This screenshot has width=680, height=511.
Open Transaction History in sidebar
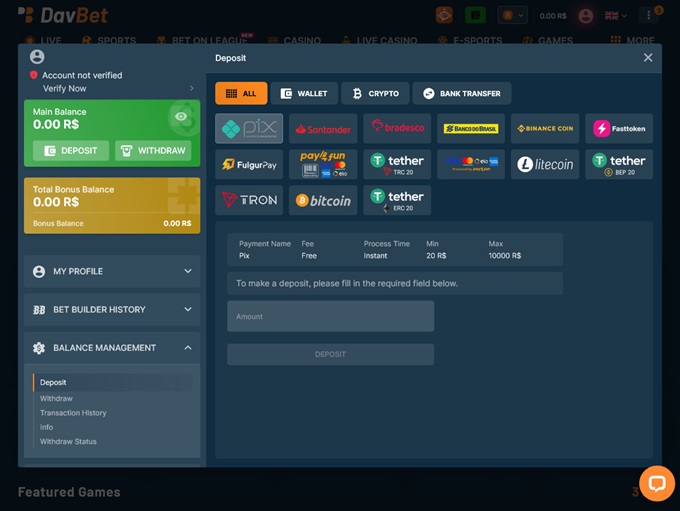[x=73, y=413]
